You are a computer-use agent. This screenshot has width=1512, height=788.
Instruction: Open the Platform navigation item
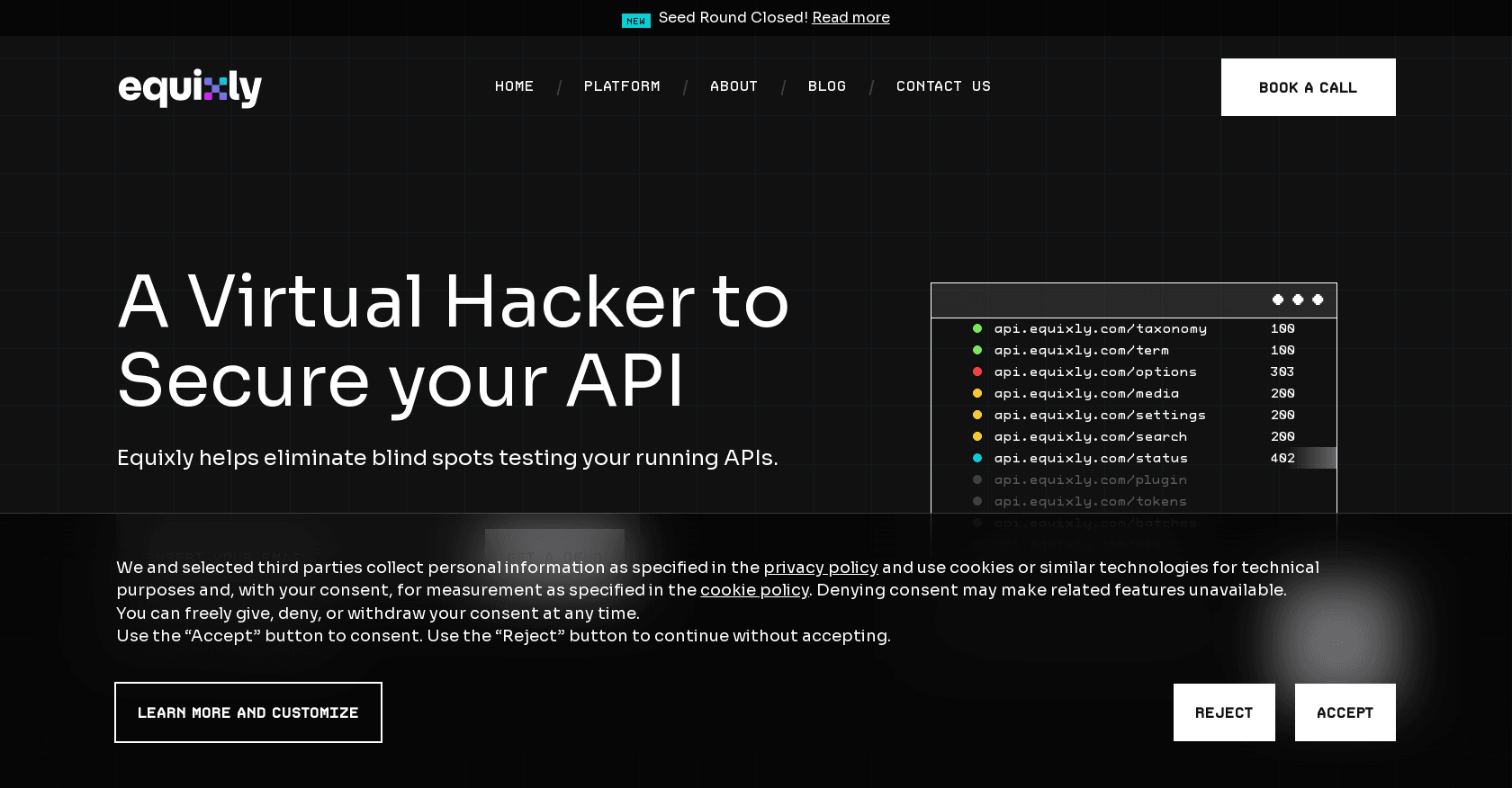click(622, 86)
